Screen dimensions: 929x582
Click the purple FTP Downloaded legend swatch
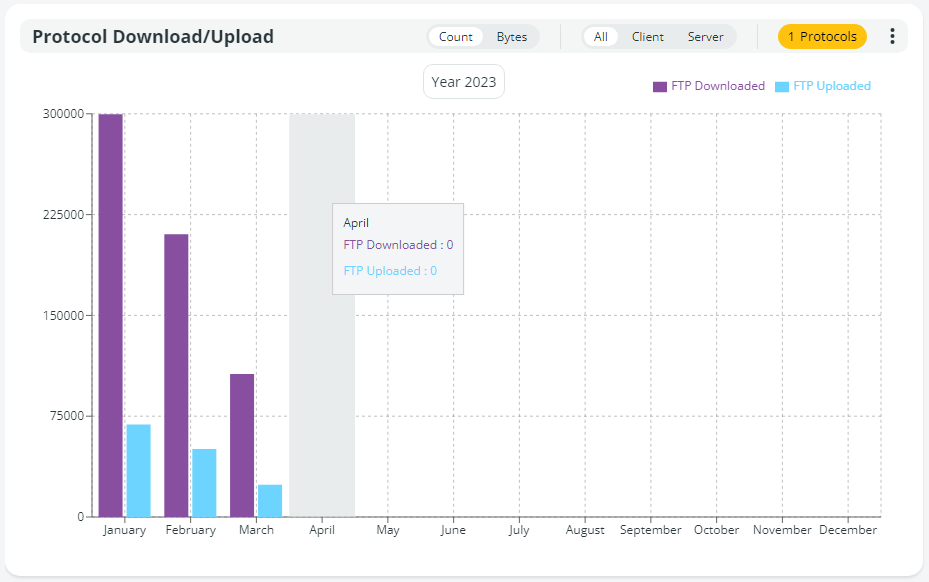pos(660,87)
